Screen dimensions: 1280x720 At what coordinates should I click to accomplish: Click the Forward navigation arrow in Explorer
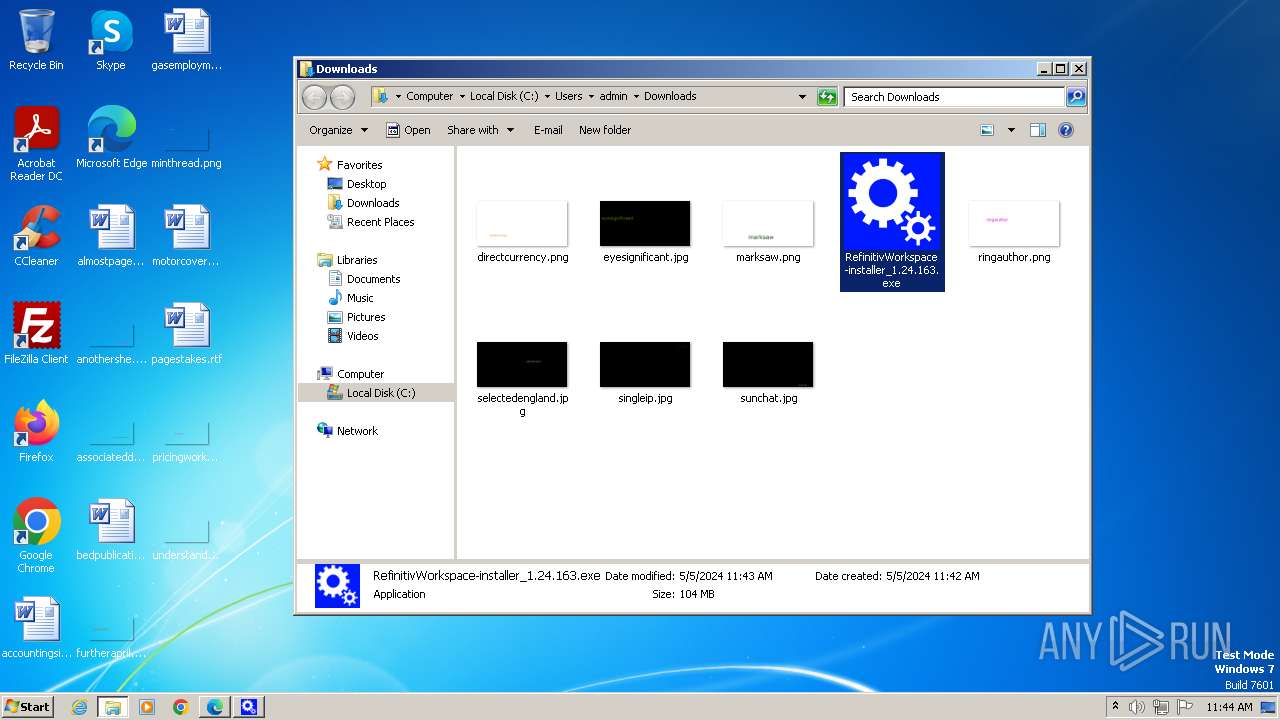pos(342,97)
